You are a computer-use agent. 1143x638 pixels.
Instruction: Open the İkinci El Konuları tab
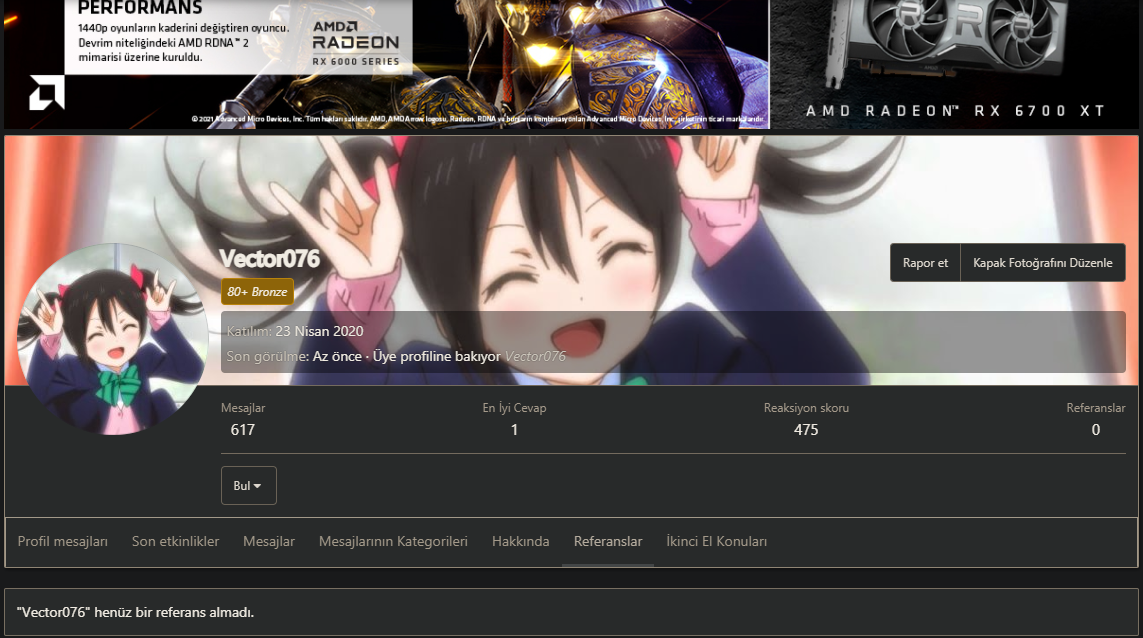pos(717,542)
